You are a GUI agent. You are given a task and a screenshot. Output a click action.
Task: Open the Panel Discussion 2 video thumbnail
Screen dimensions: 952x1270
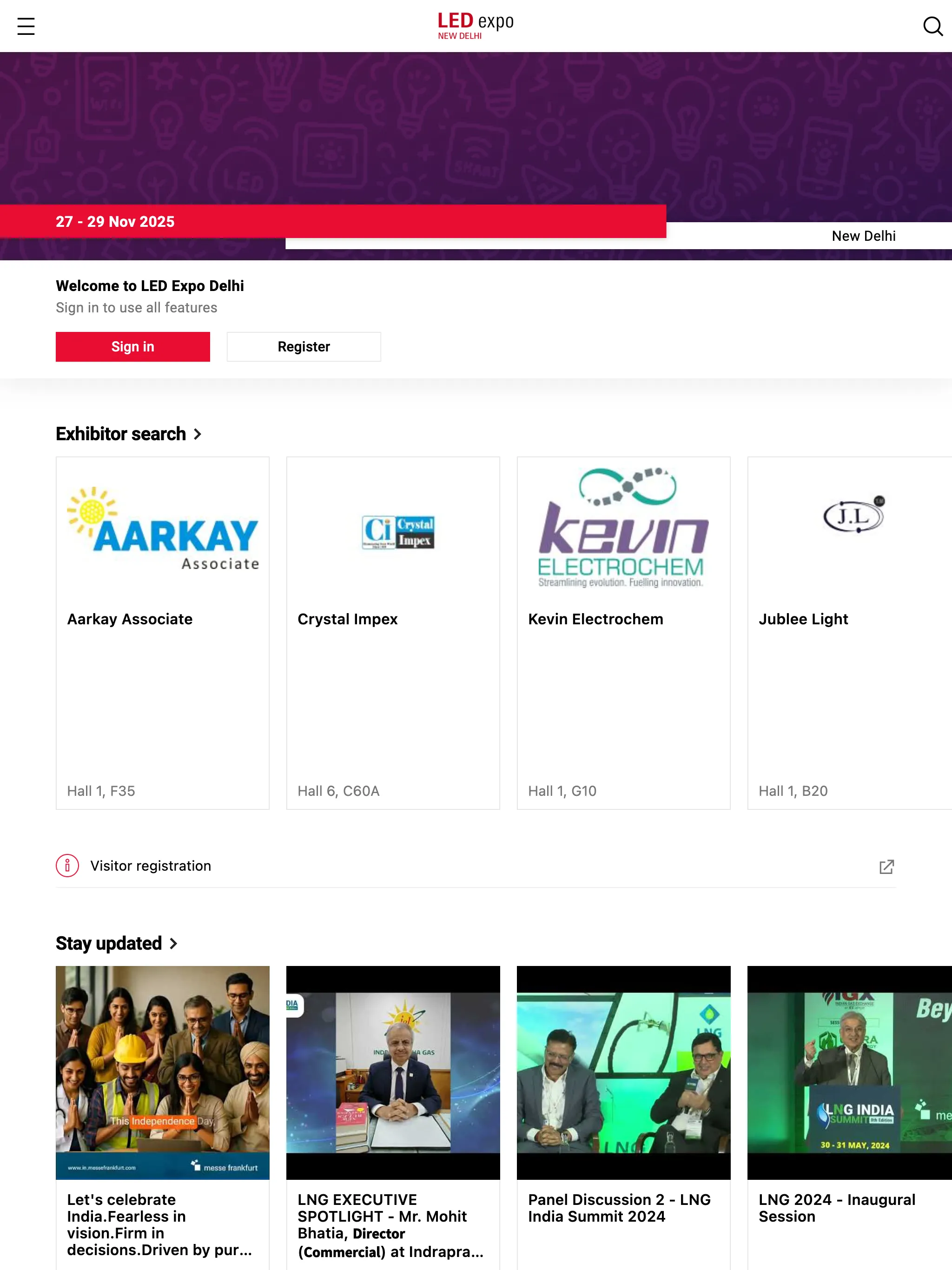[623, 1072]
